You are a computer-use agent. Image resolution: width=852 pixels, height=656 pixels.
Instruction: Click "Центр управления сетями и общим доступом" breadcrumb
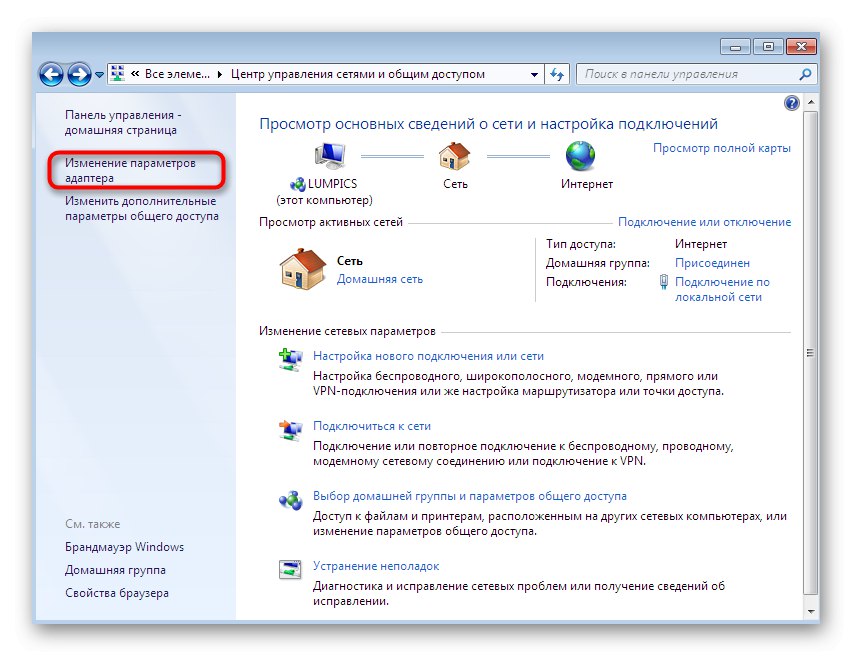click(x=358, y=74)
